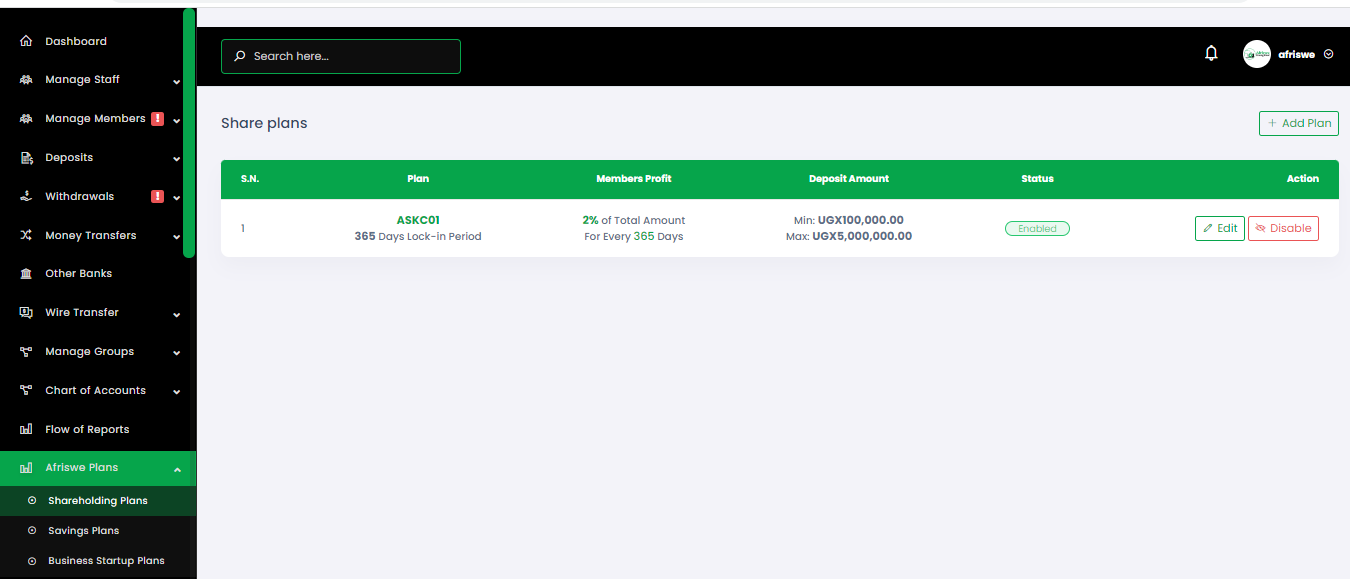Viewport: 1350px width, 579px height.
Task: Open notifications bell icon
Action: pos(1211,54)
